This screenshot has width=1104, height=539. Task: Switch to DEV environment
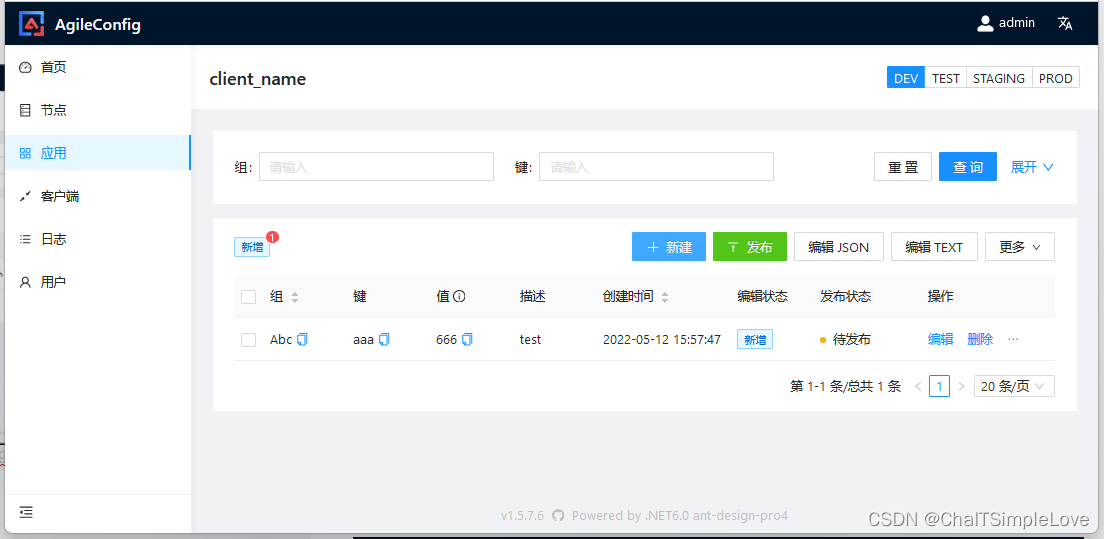[x=906, y=78]
